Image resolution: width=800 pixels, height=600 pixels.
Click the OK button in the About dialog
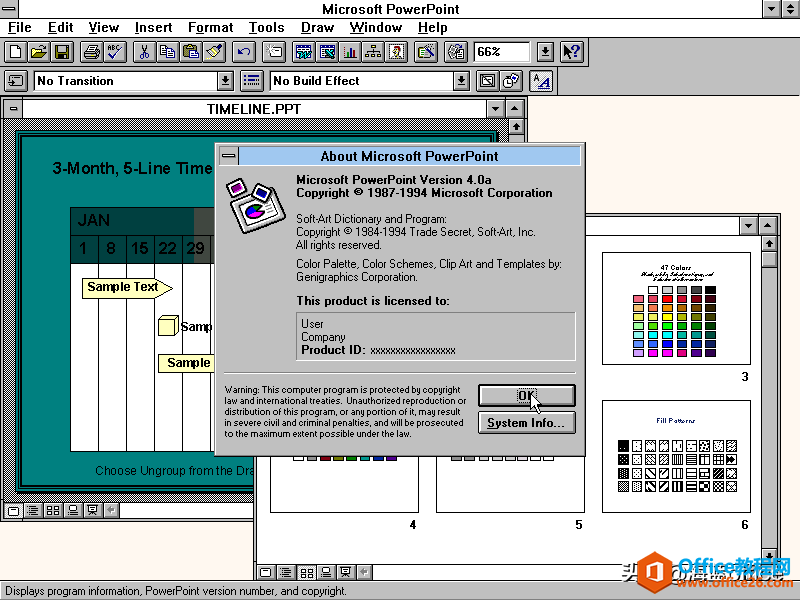527,395
